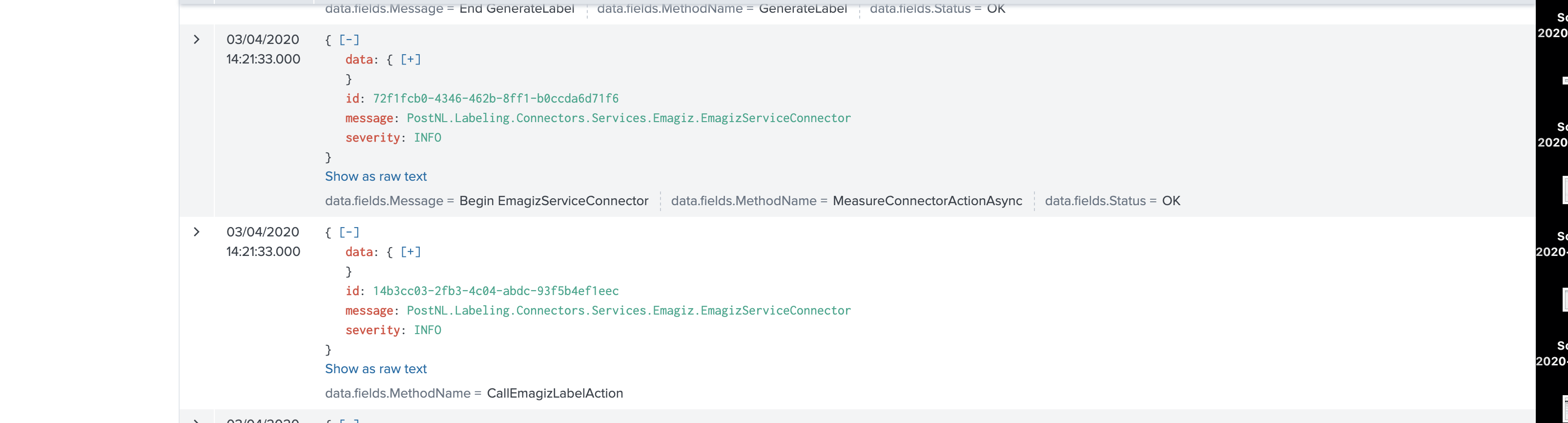
Task: Click severity INFO value in event 14b3cc03
Action: pyautogui.click(x=427, y=330)
